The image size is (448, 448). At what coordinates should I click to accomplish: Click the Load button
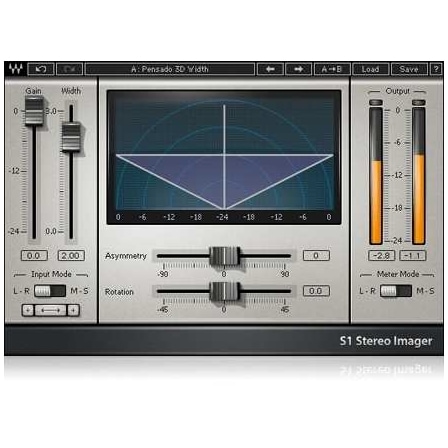[x=370, y=69]
